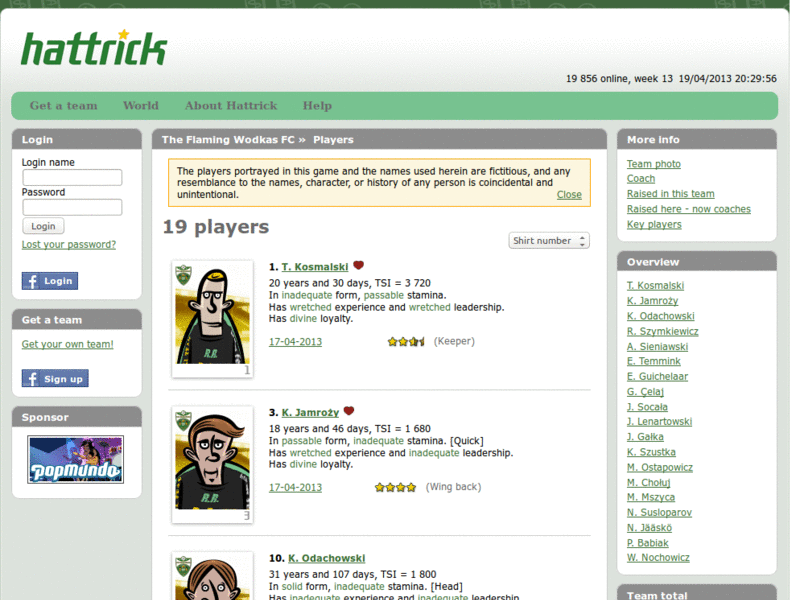Select K. Jamroży in the Overview sidebar

653,301
